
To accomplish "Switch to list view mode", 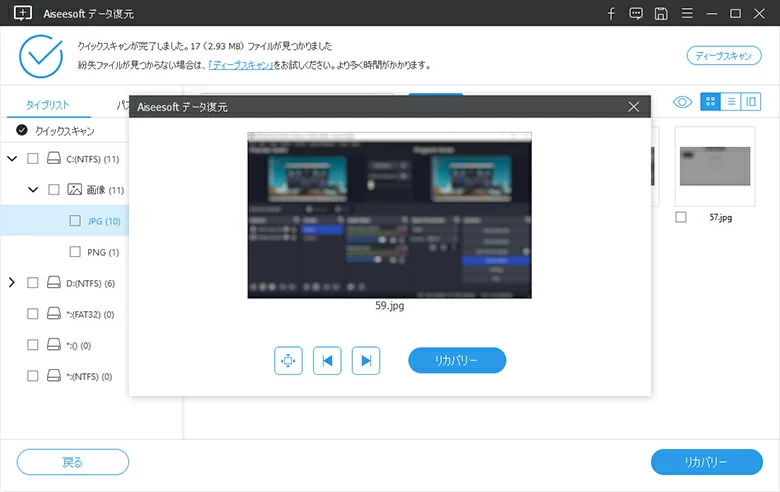I will click(731, 102).
